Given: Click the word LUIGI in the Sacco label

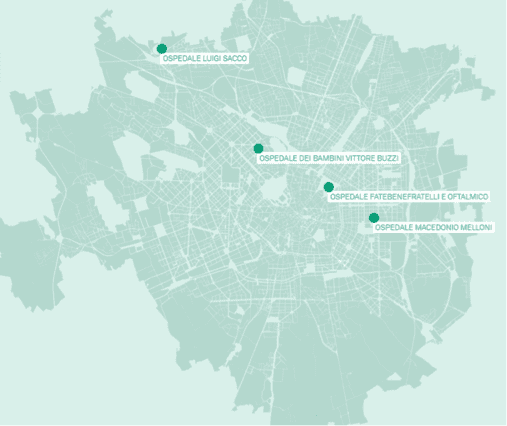Looking at the screenshot, I should click(212, 59).
